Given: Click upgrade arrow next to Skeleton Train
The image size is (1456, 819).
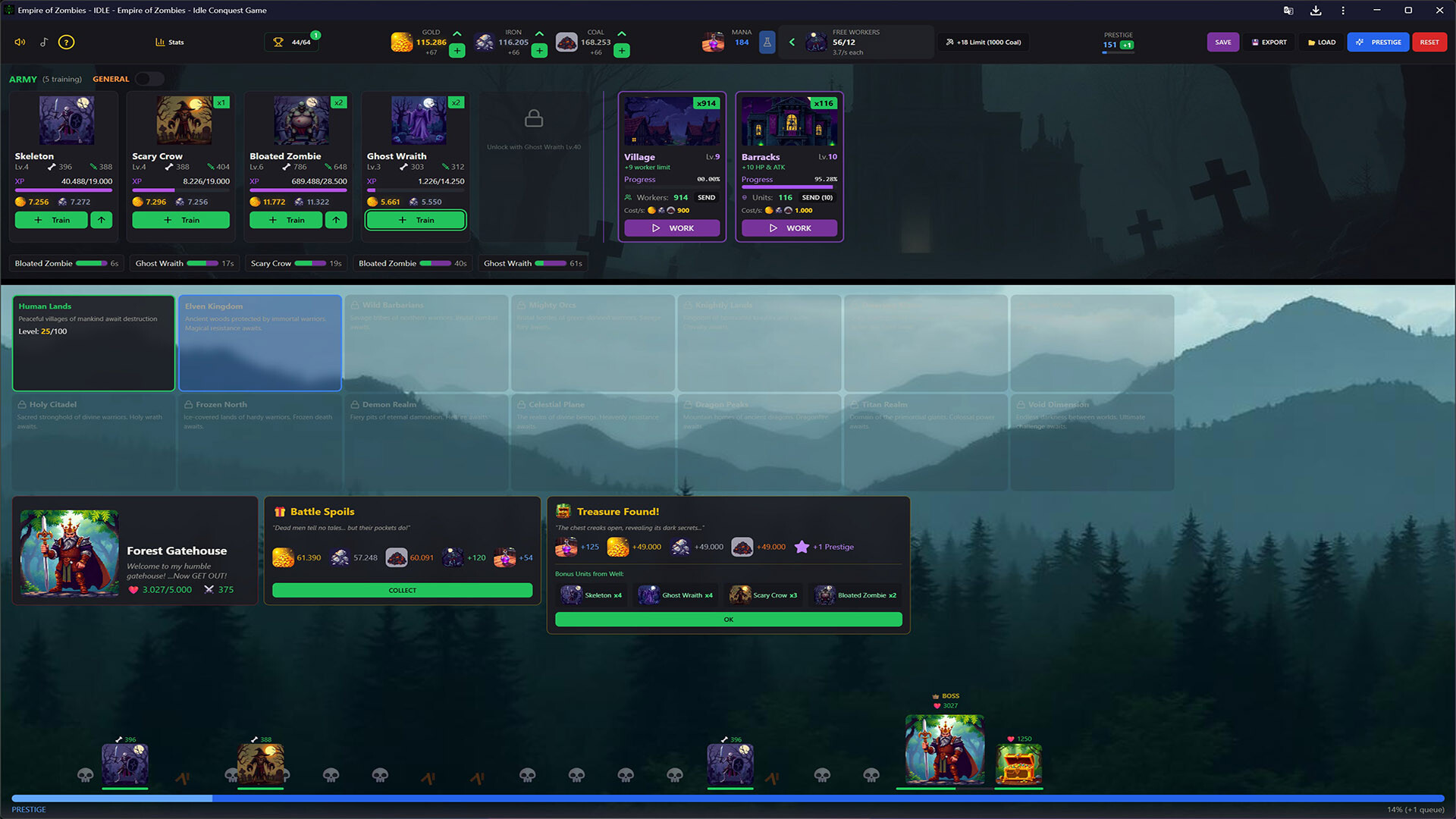Looking at the screenshot, I should click(x=101, y=220).
